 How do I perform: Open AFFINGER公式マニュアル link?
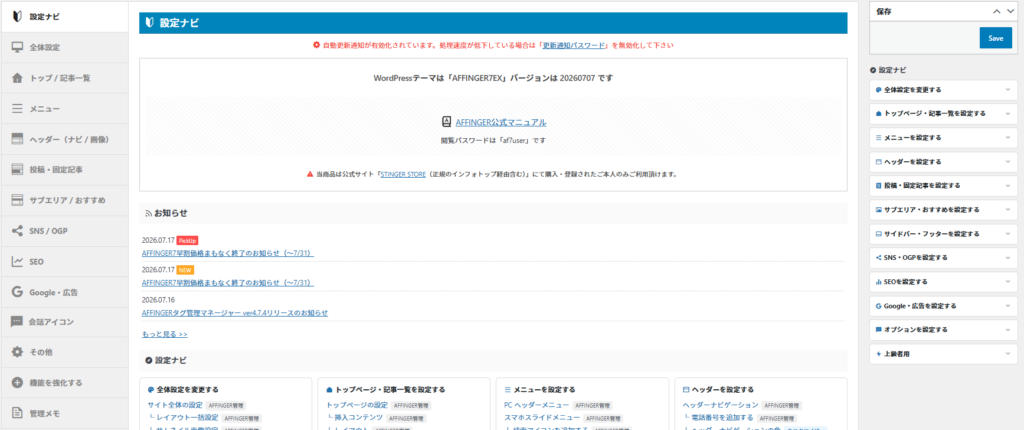[501, 122]
